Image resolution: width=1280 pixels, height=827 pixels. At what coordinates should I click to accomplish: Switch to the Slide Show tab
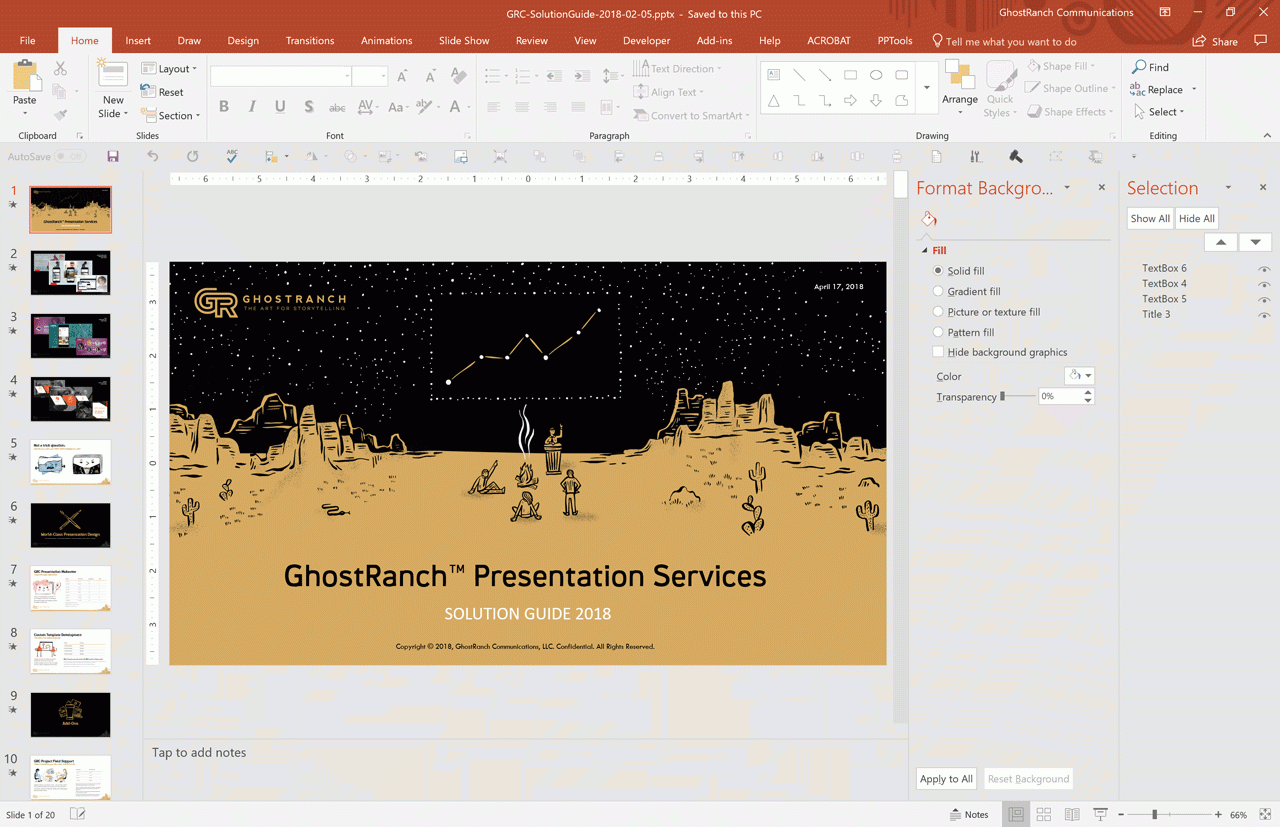(x=464, y=41)
